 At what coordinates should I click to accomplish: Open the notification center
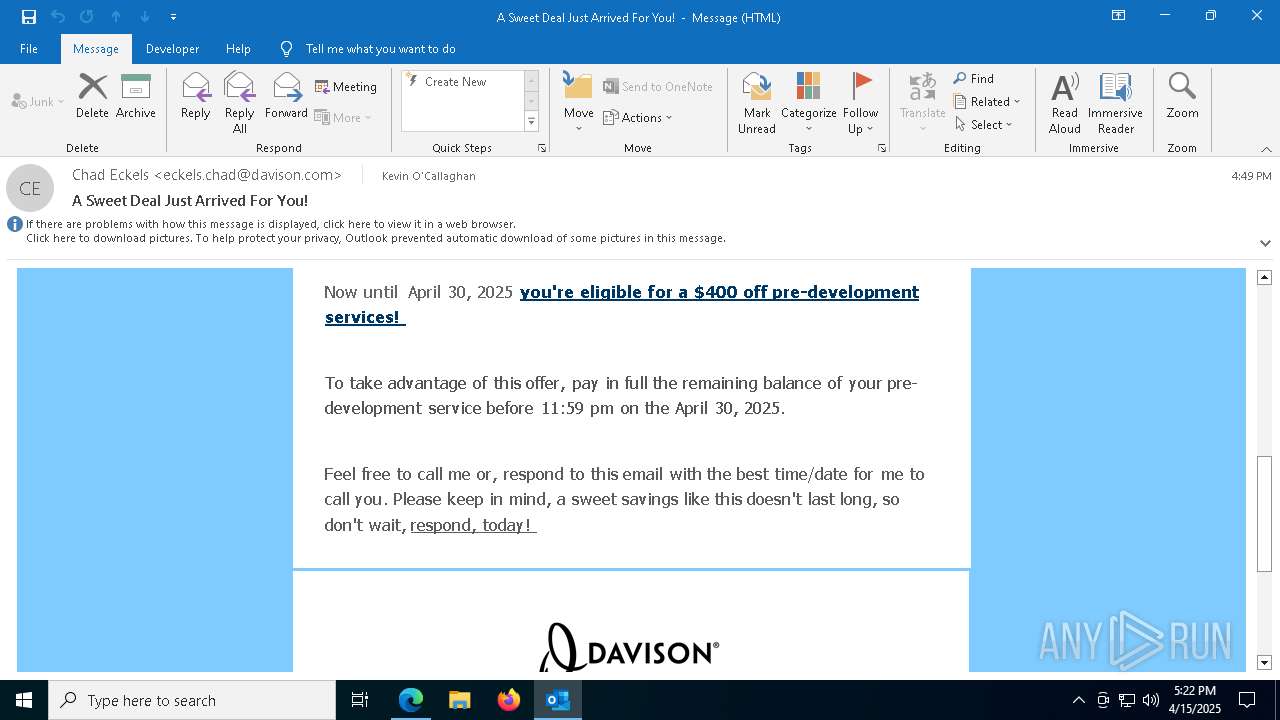tap(1247, 700)
